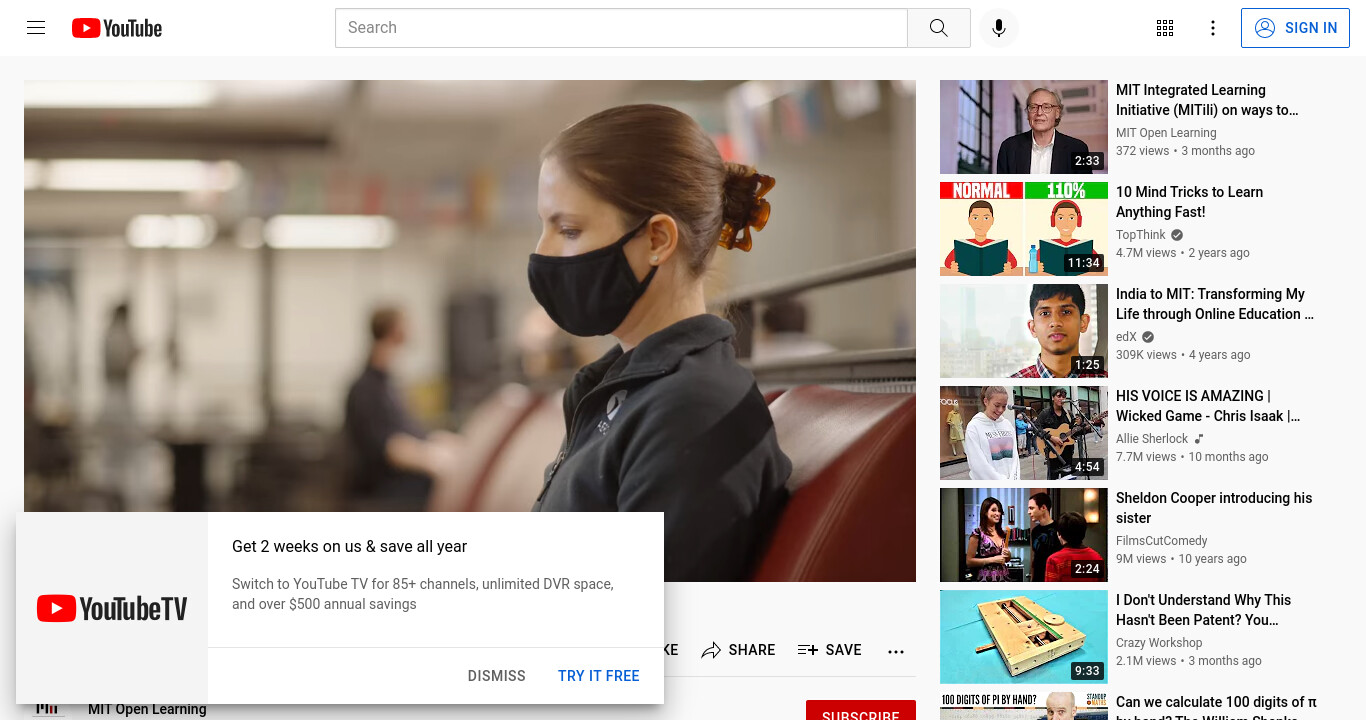Click the magnifier search button
This screenshot has height=720, width=1366.
tap(938, 28)
